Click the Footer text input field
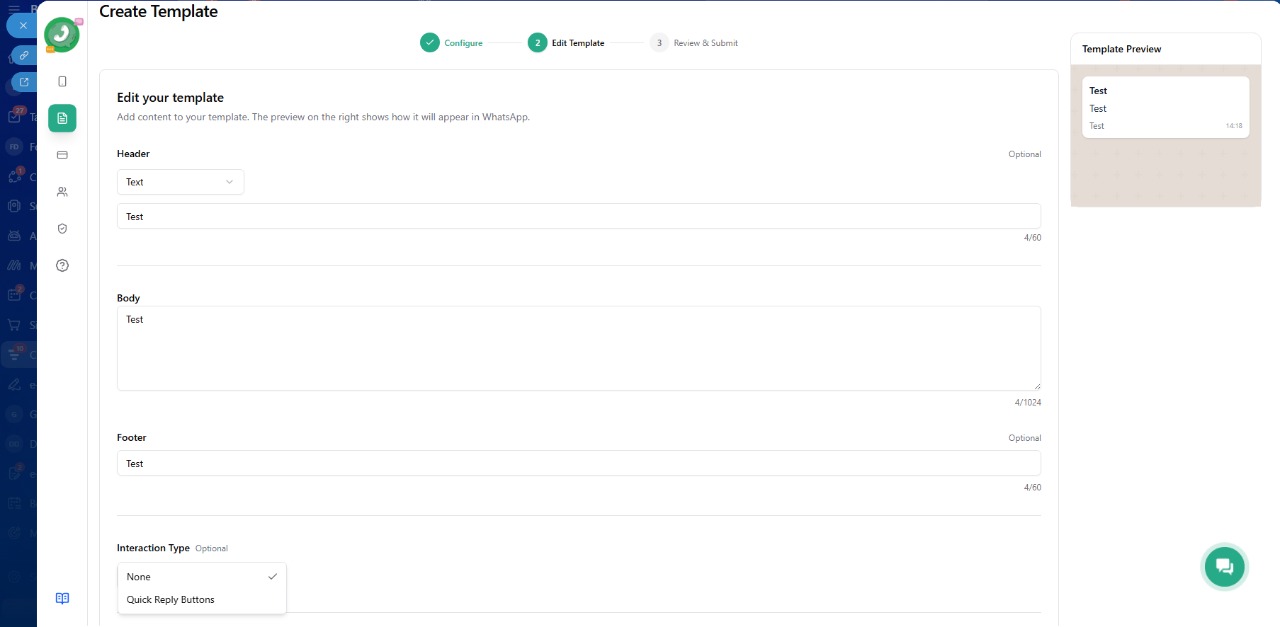This screenshot has height=627, width=1280. (x=578, y=463)
